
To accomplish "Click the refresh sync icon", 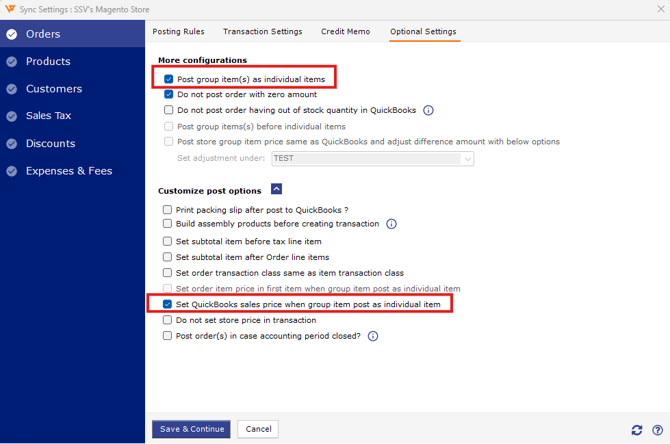I will [x=637, y=430].
